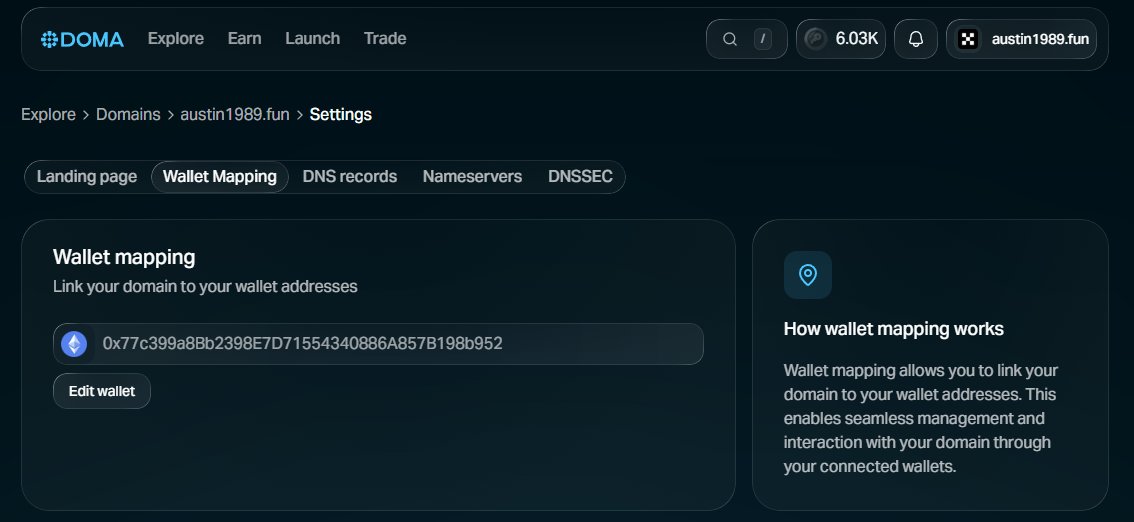The width and height of the screenshot is (1134, 522).
Task: Open the austin1989.fun account button
Action: 1021,39
